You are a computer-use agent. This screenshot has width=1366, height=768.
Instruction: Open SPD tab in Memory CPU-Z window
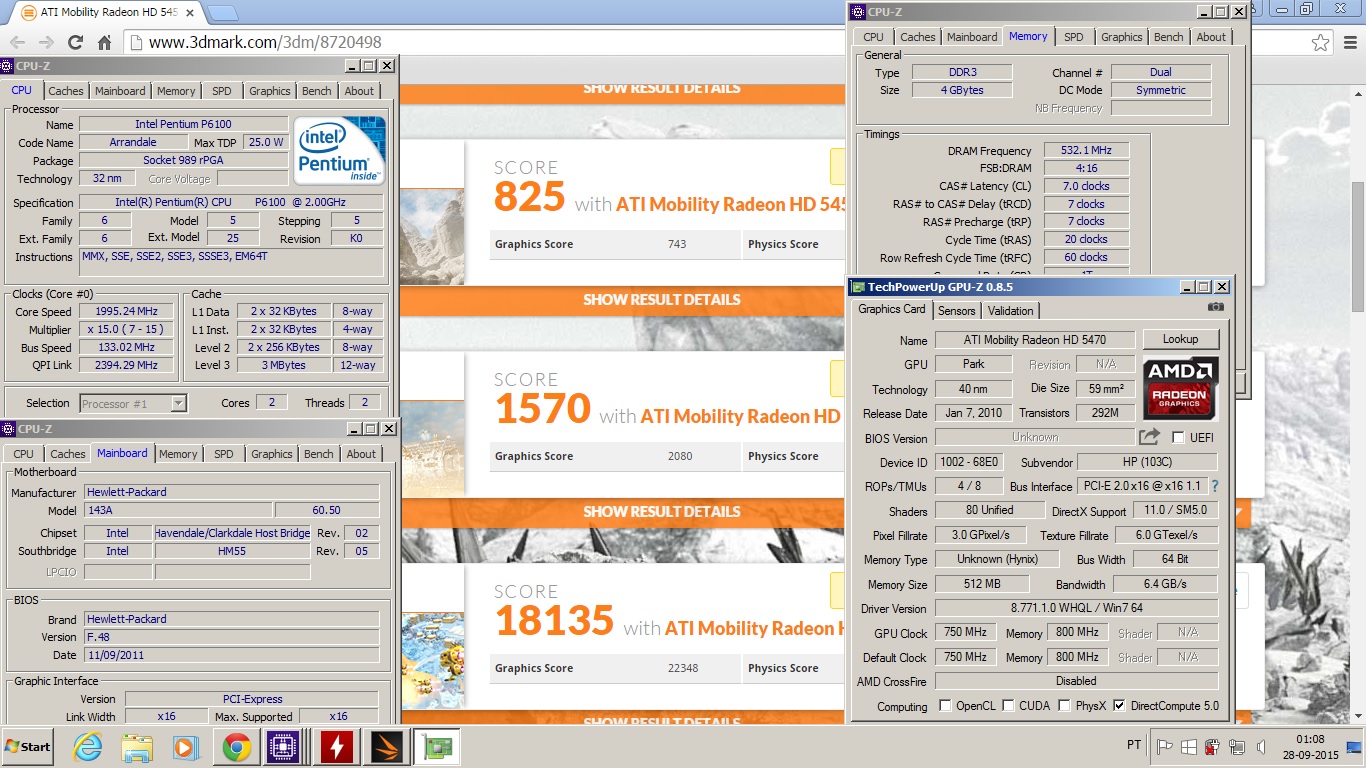pos(1073,37)
